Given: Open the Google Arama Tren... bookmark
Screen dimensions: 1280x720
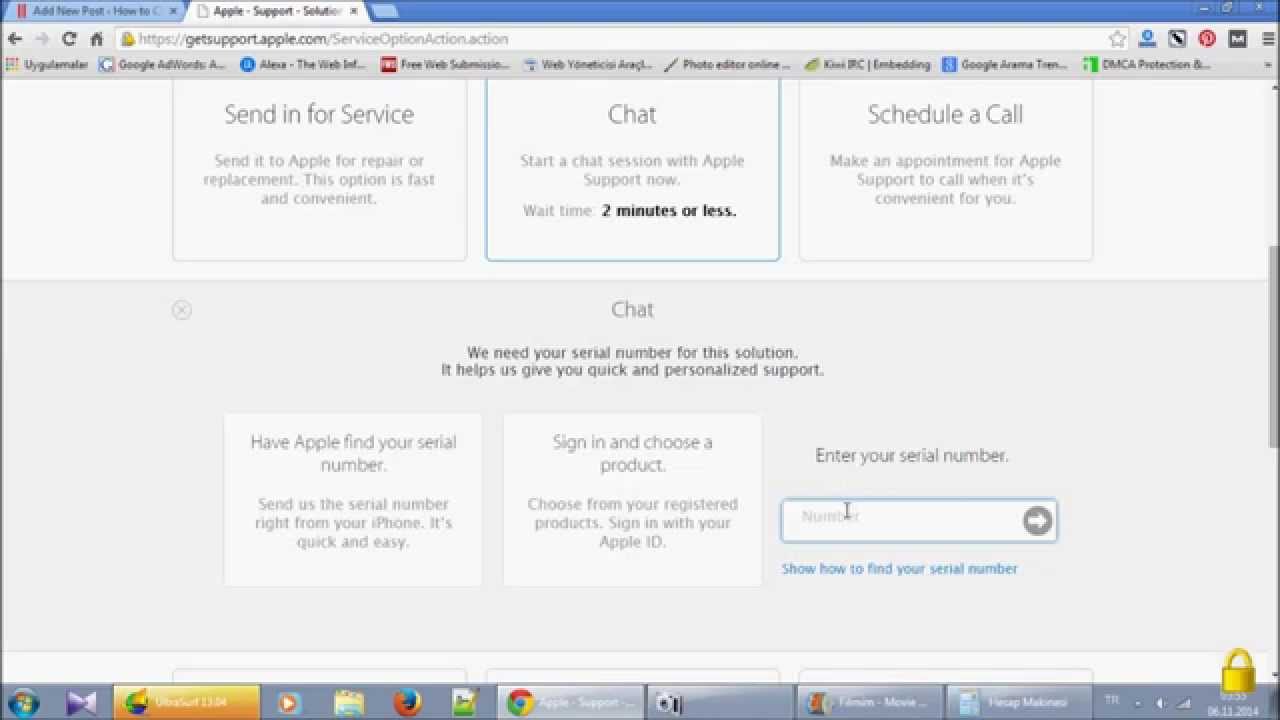Looking at the screenshot, I should point(1006,65).
